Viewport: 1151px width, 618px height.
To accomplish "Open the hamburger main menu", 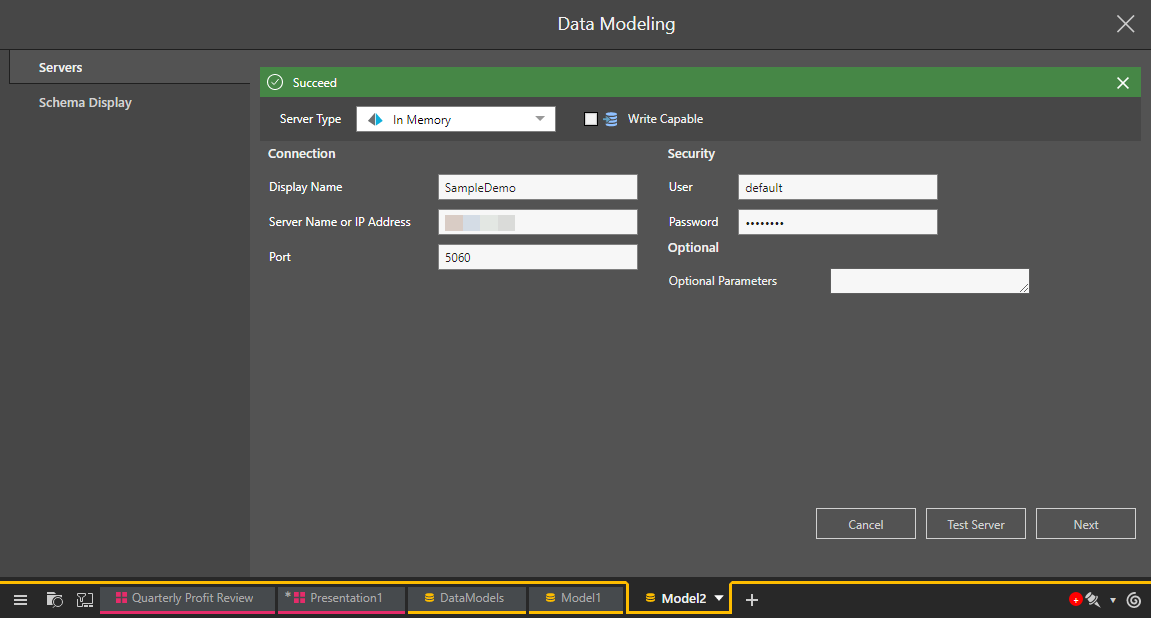I will [20, 599].
